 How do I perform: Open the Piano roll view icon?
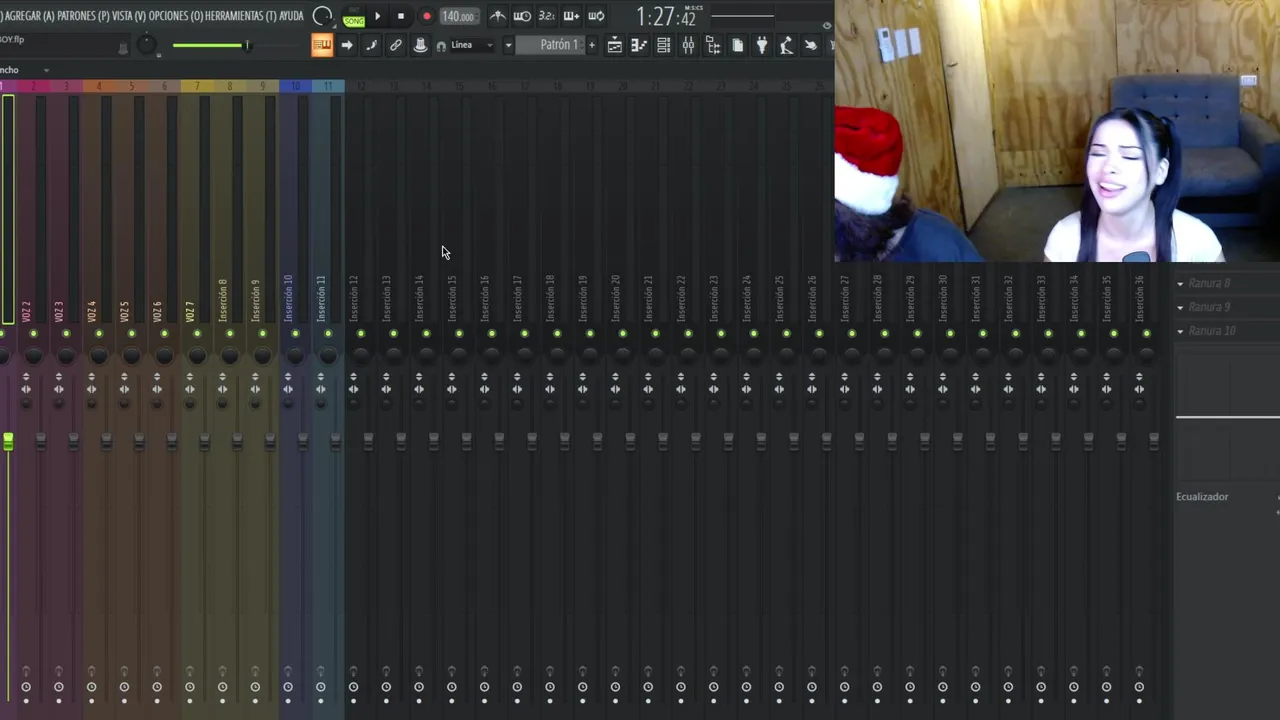point(639,45)
